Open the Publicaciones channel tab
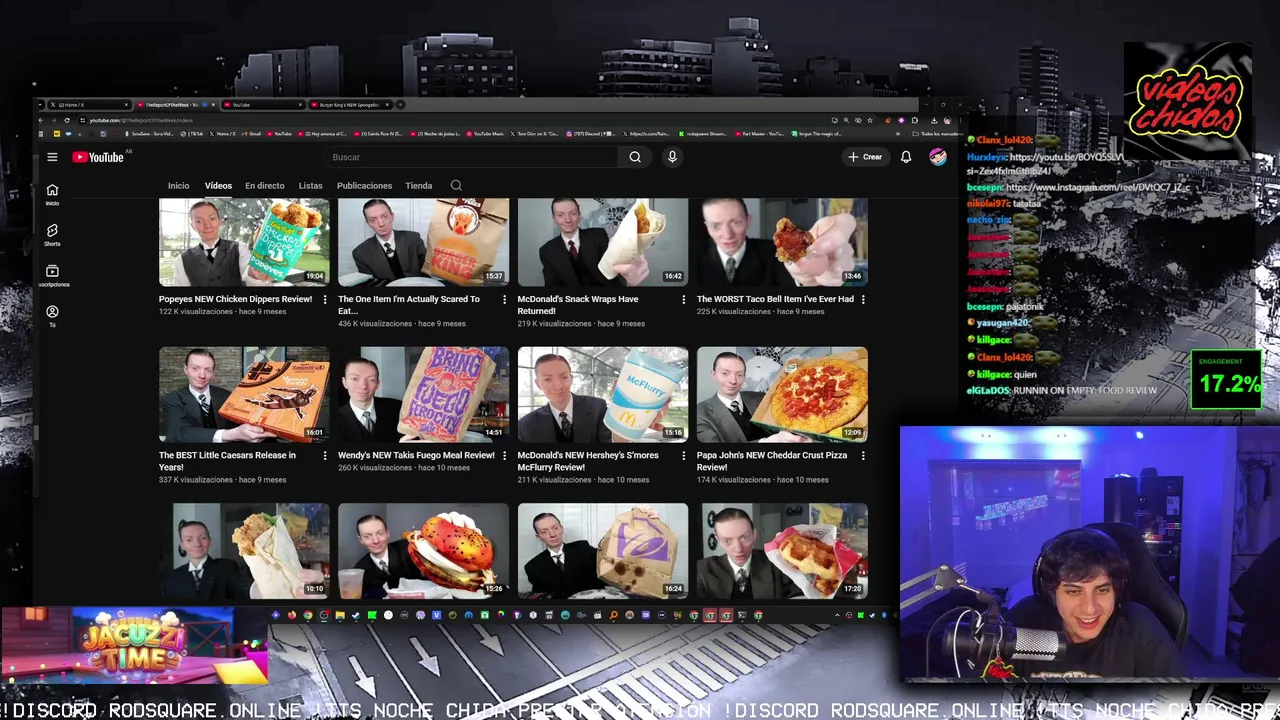The image size is (1280, 720). tap(364, 185)
